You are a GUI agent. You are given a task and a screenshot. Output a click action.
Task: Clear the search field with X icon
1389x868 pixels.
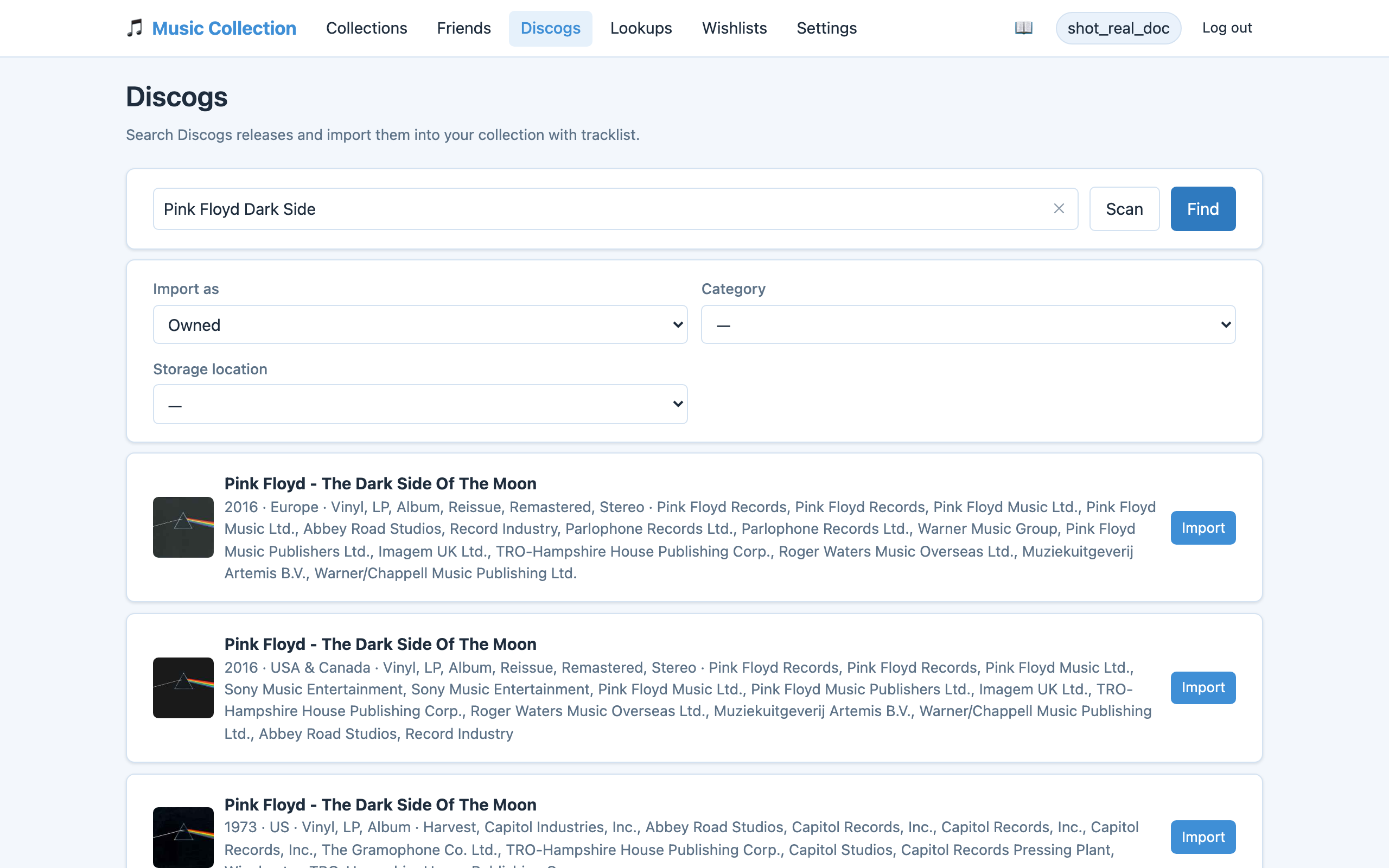pyautogui.click(x=1059, y=208)
